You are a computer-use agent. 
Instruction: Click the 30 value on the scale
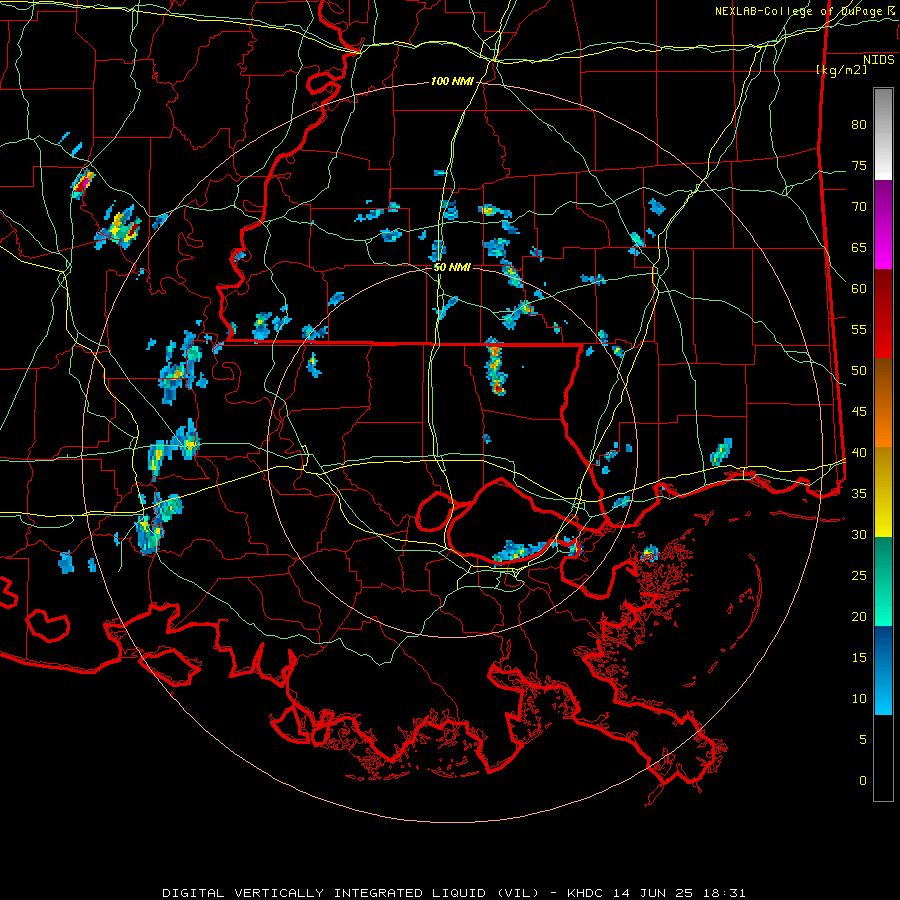click(859, 535)
